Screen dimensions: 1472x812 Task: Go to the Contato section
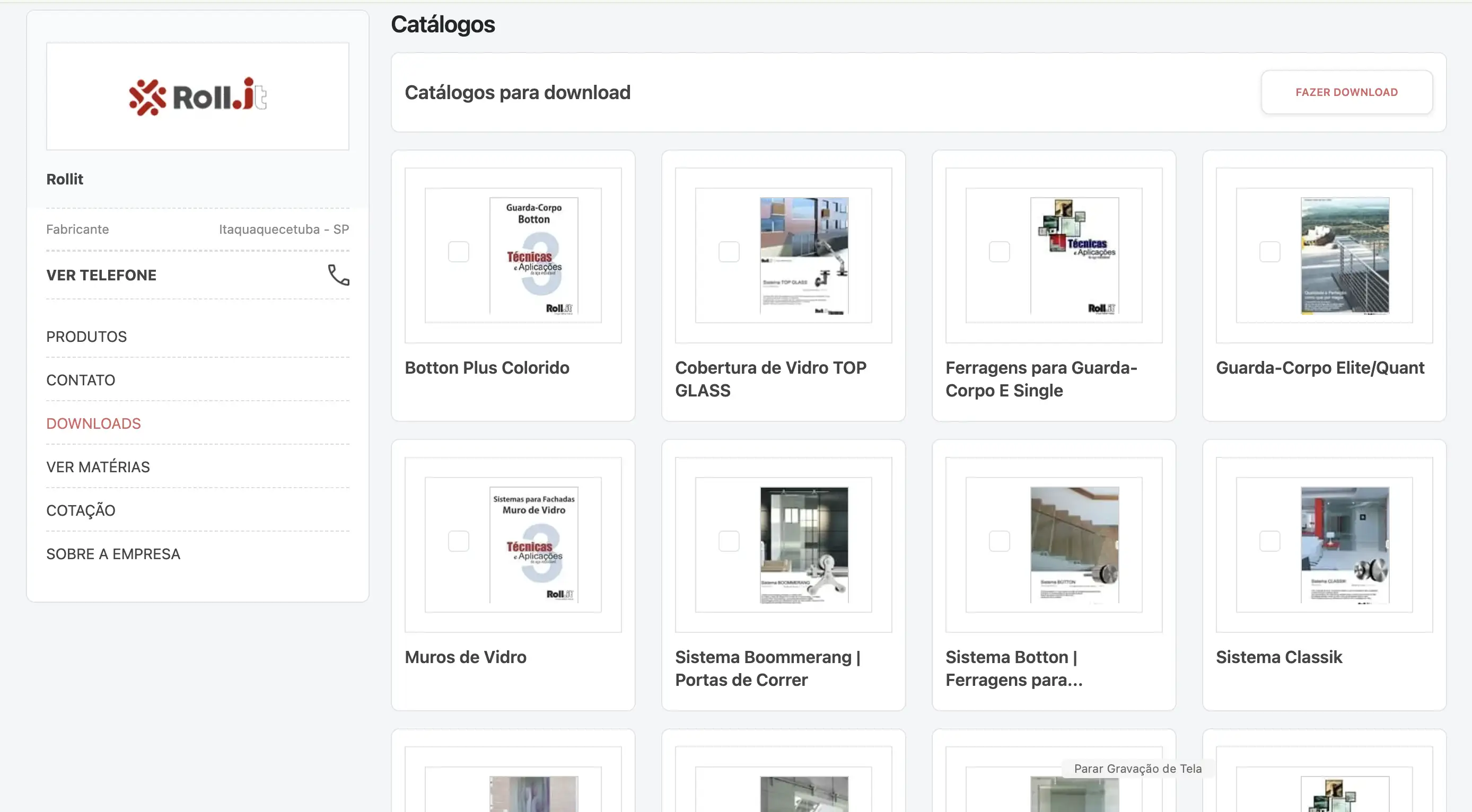(81, 379)
